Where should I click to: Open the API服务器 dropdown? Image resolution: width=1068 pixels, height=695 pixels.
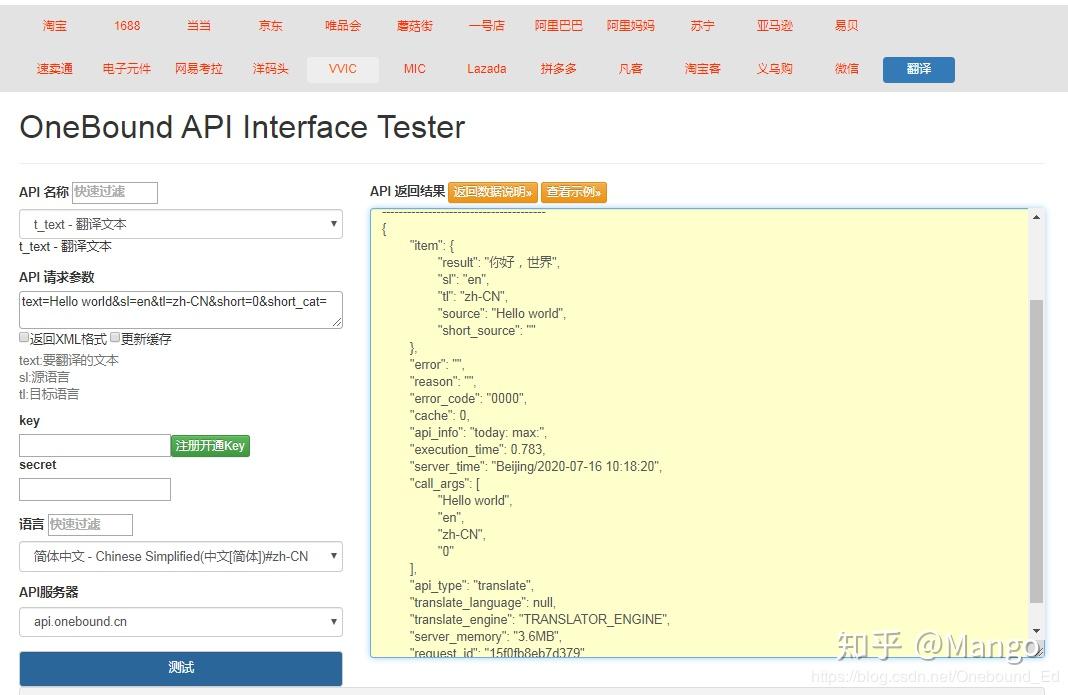tap(180, 622)
